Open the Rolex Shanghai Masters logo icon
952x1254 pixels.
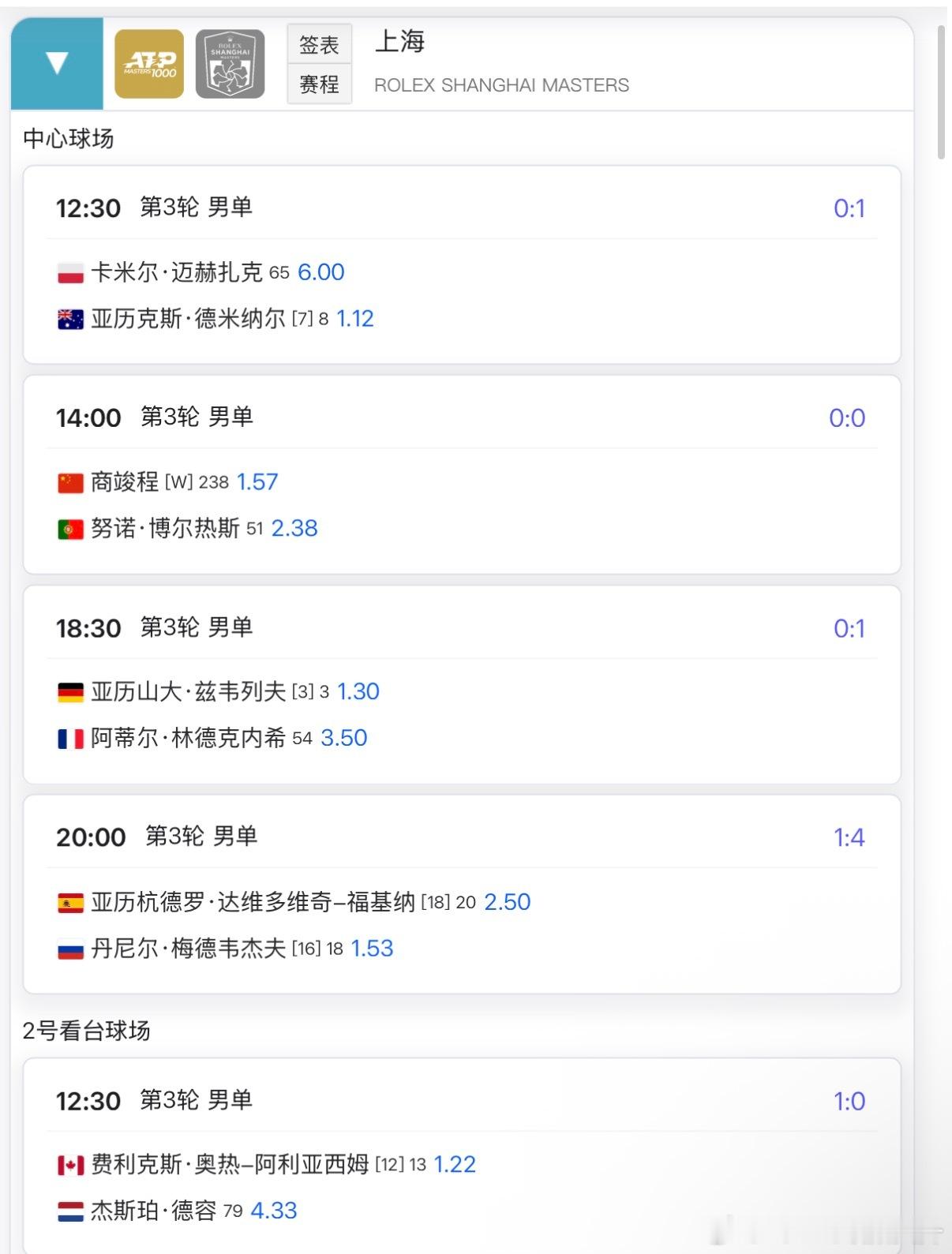click(x=230, y=64)
